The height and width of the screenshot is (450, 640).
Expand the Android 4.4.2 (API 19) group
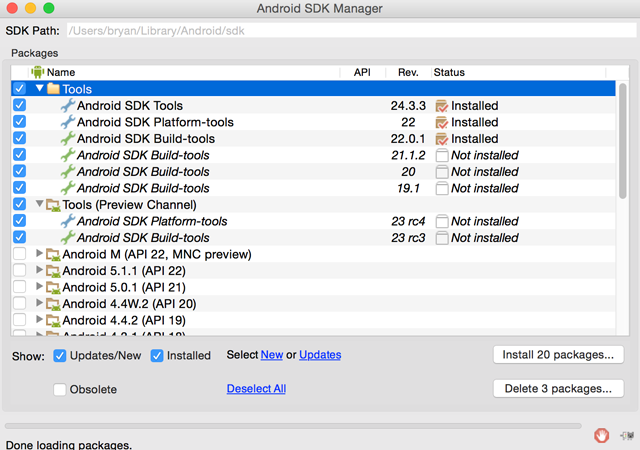point(40,320)
